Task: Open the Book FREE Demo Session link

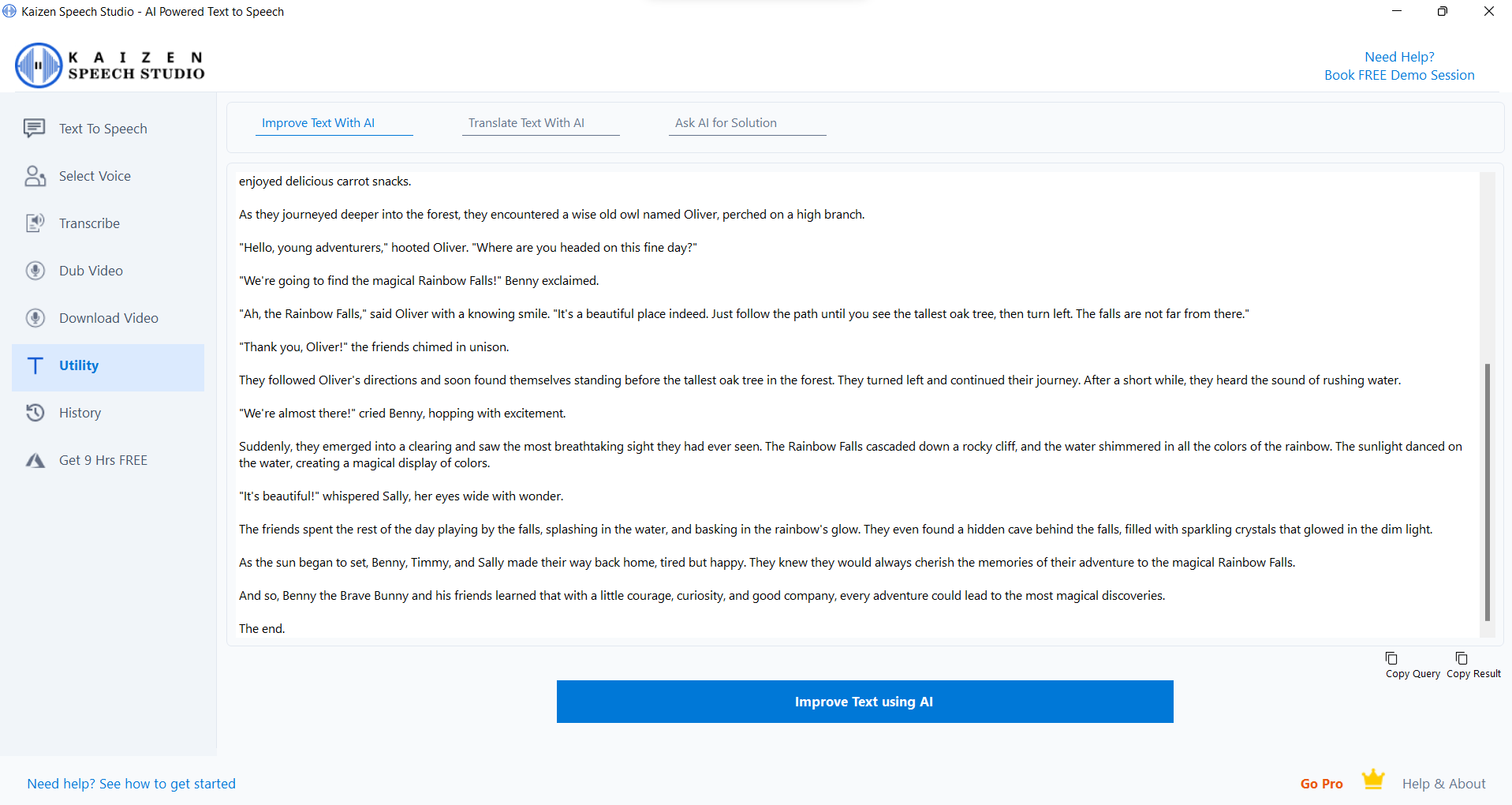Action: click(1398, 75)
